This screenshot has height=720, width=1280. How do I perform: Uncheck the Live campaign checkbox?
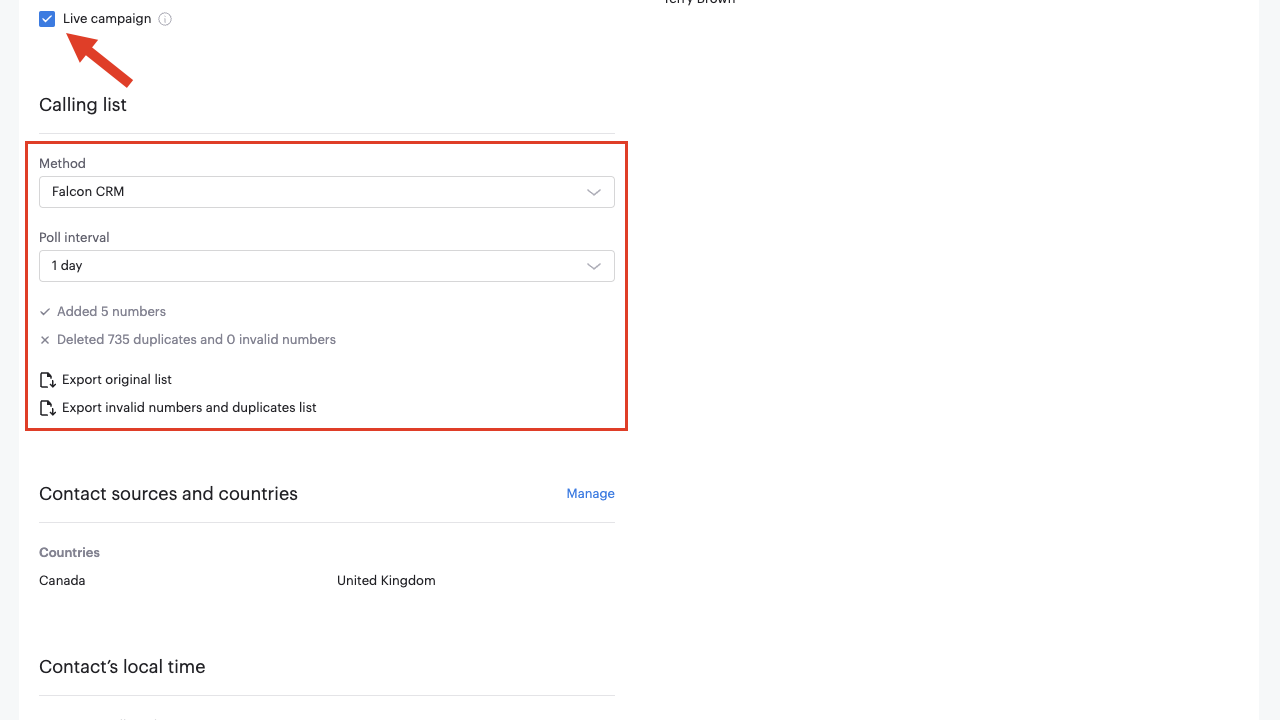pos(47,19)
